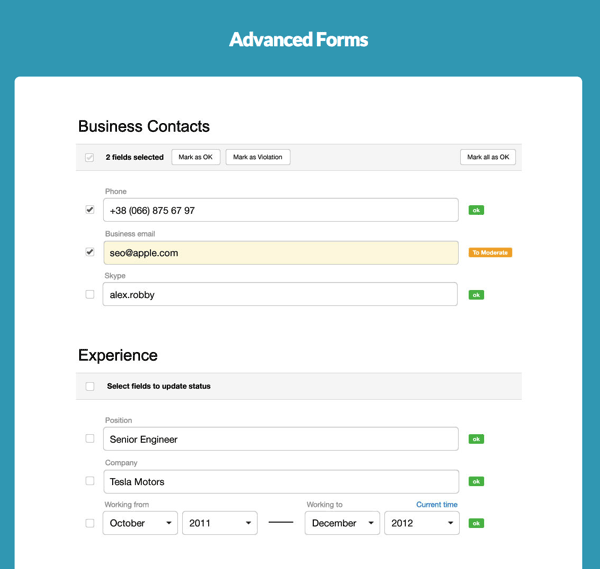Click the ok badge beside working dates
Image resolution: width=600 pixels, height=569 pixels.
[476, 523]
